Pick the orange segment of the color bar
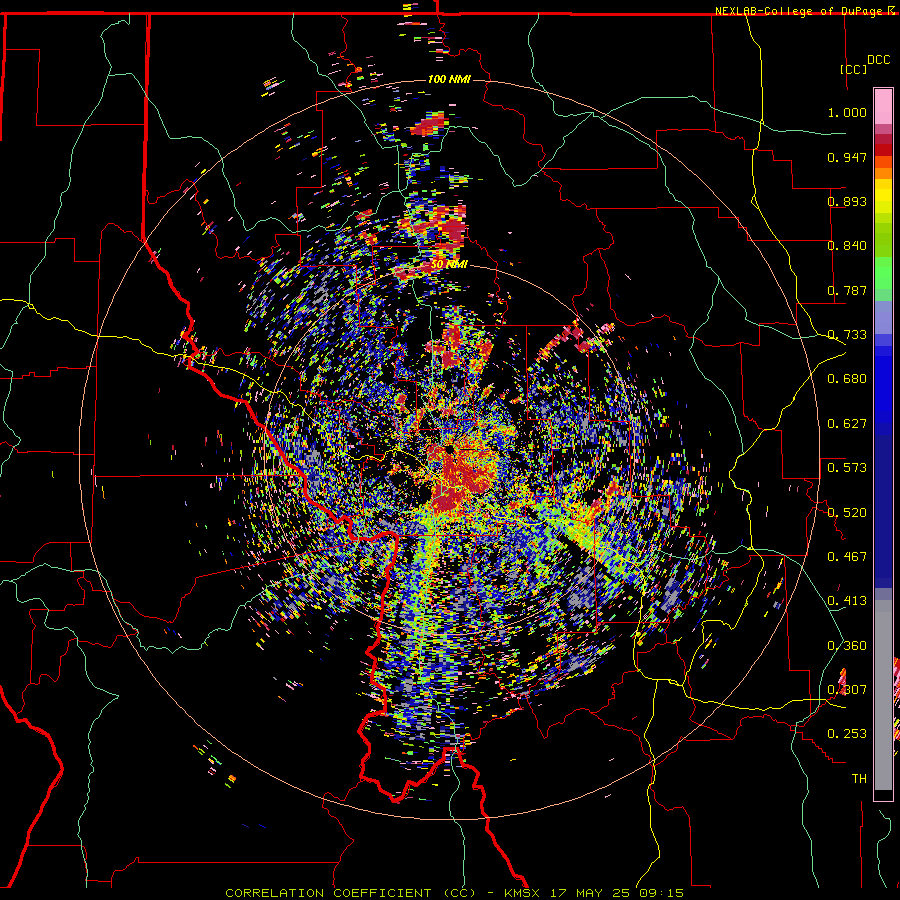This screenshot has height=900, width=900. [x=883, y=173]
